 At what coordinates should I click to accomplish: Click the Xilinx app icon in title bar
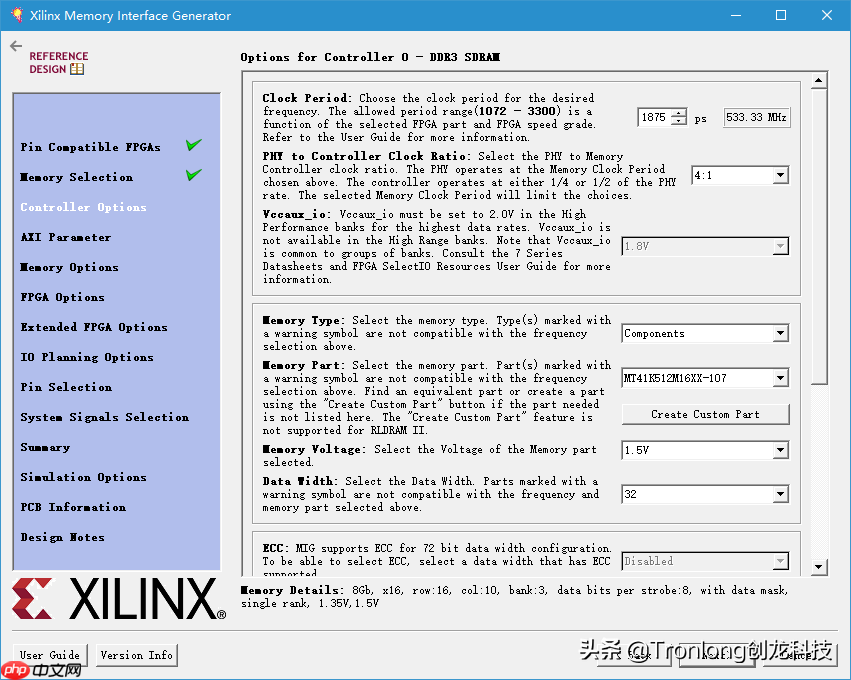pyautogui.click(x=17, y=15)
